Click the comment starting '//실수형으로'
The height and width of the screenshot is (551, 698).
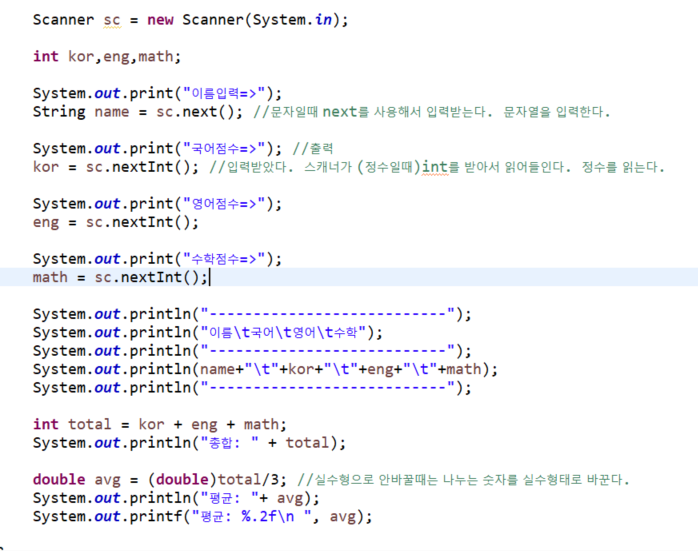tap(463, 480)
